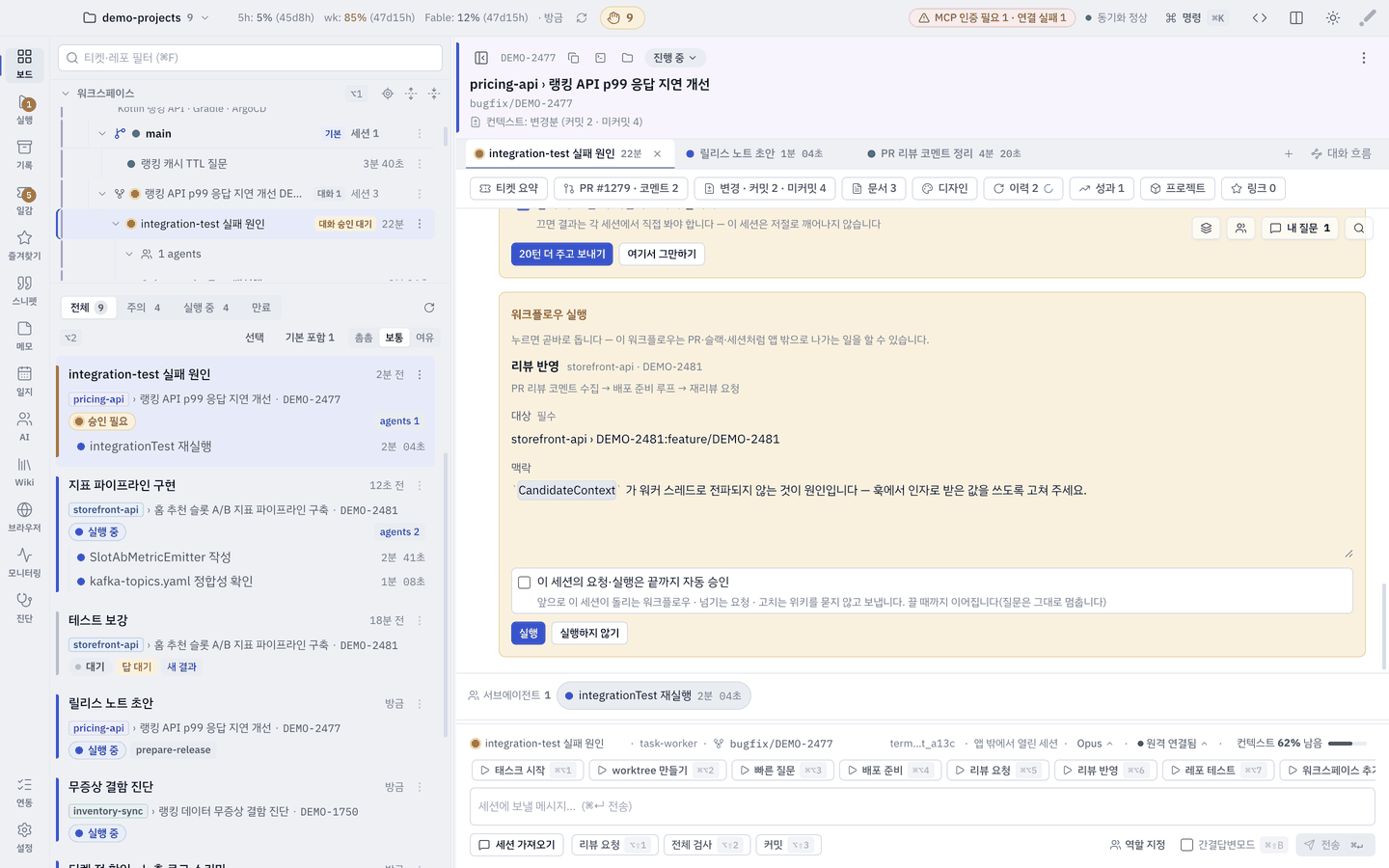Open the 연동 integrations icon
This screenshot has width=1389, height=868.
(24, 792)
